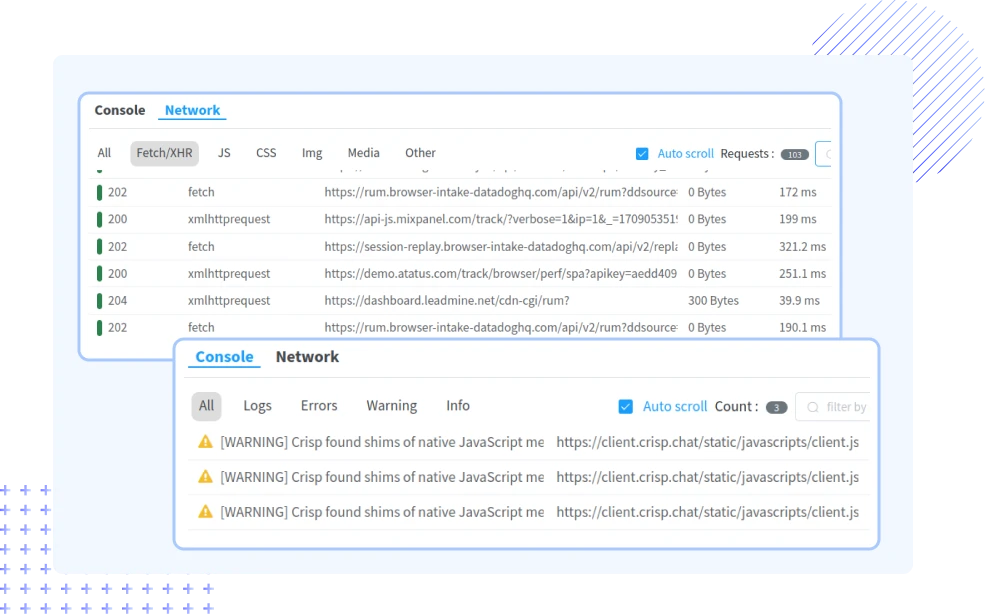Click the Count : label in the Console panel
The height and width of the screenshot is (614, 985).
(x=736, y=407)
